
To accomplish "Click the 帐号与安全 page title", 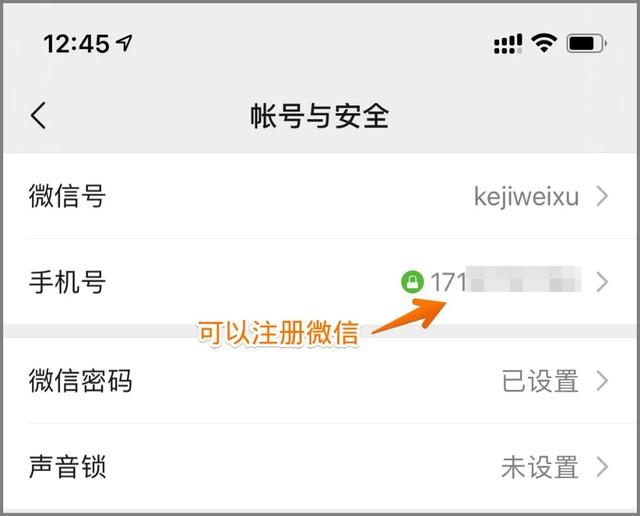I will click(x=320, y=116).
